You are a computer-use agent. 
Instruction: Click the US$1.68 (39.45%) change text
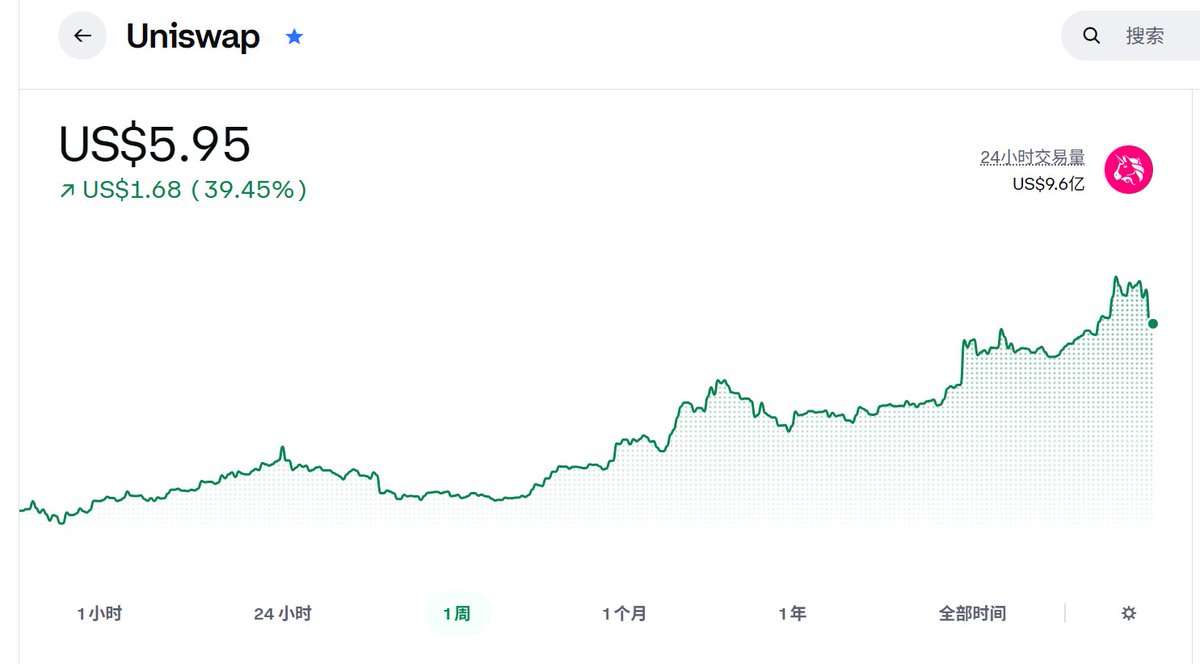point(183,189)
